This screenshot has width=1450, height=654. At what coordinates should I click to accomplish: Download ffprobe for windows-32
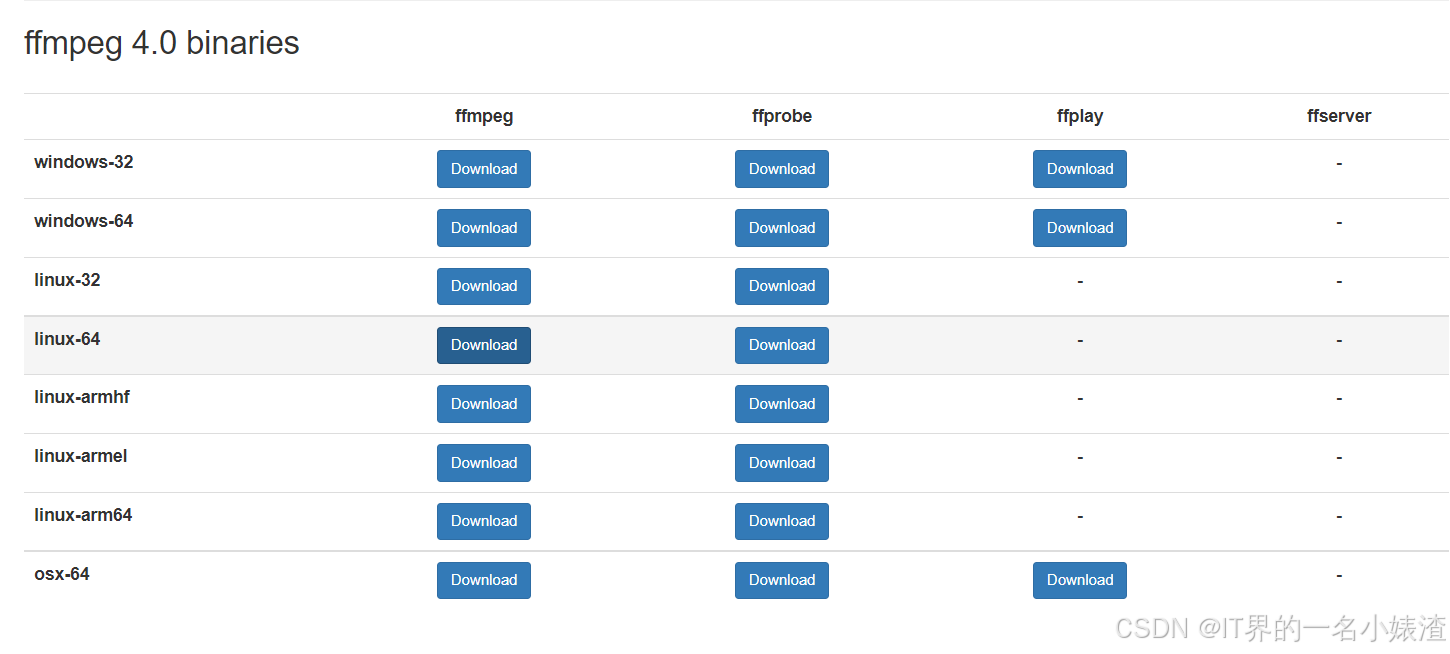(x=782, y=169)
